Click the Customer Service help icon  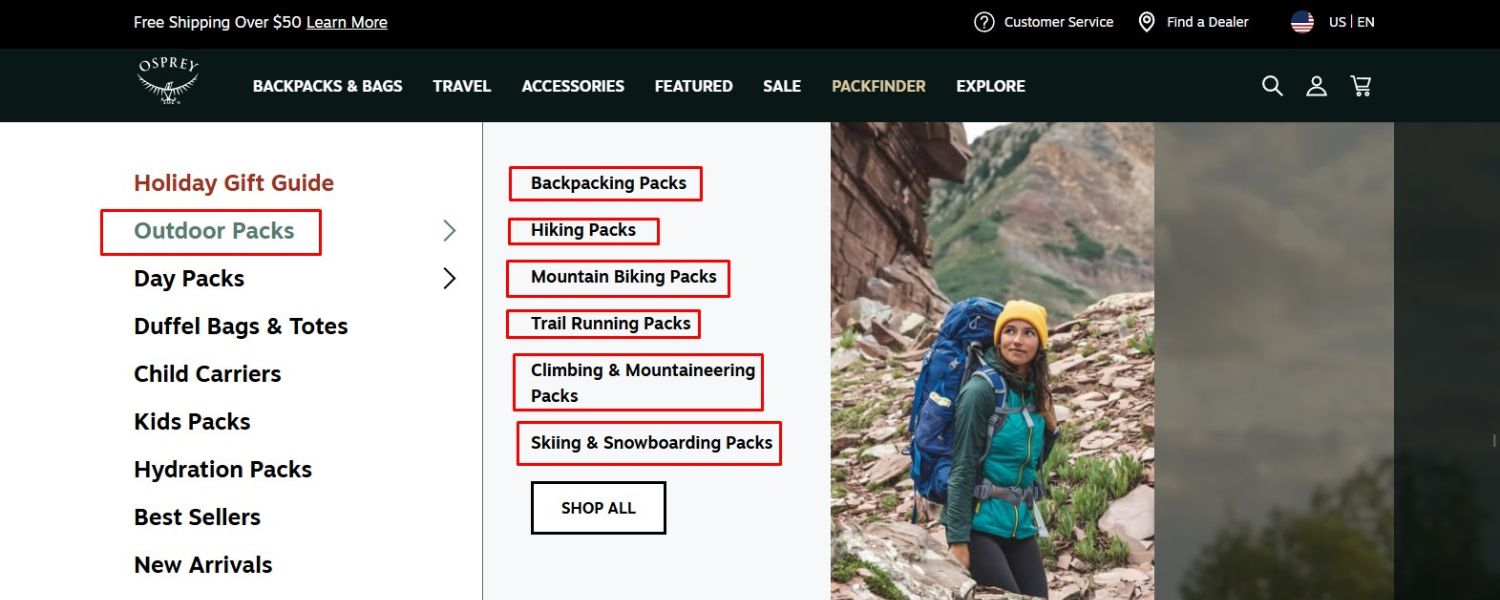pos(983,21)
